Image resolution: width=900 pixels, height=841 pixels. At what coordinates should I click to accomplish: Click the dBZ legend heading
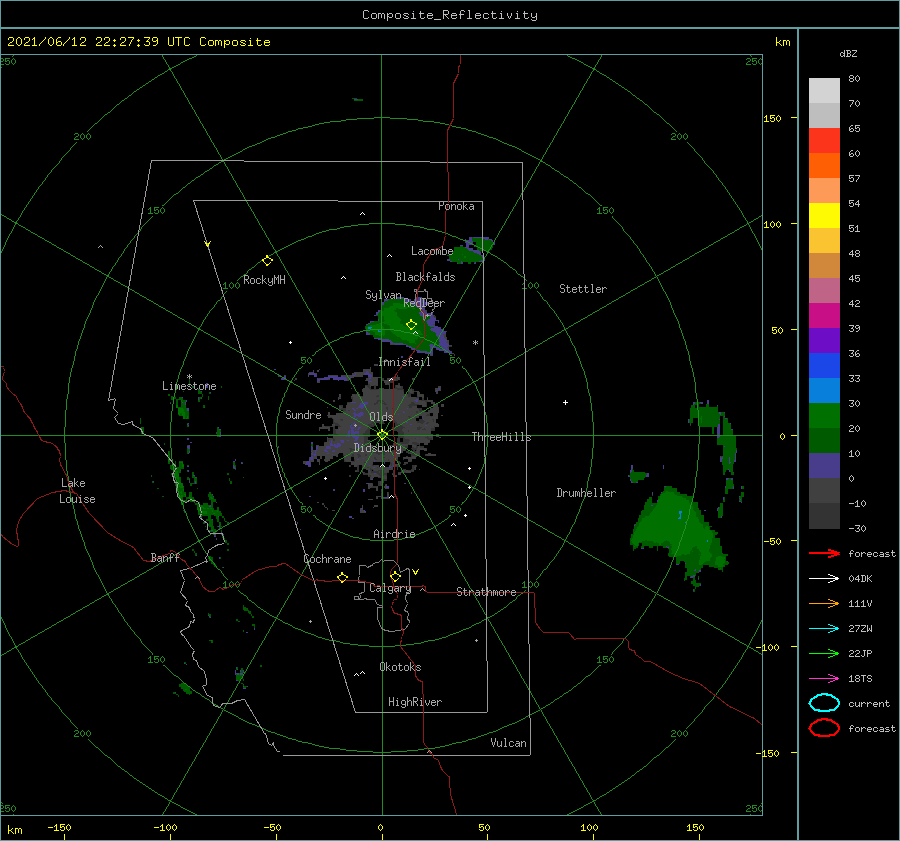pos(848,53)
